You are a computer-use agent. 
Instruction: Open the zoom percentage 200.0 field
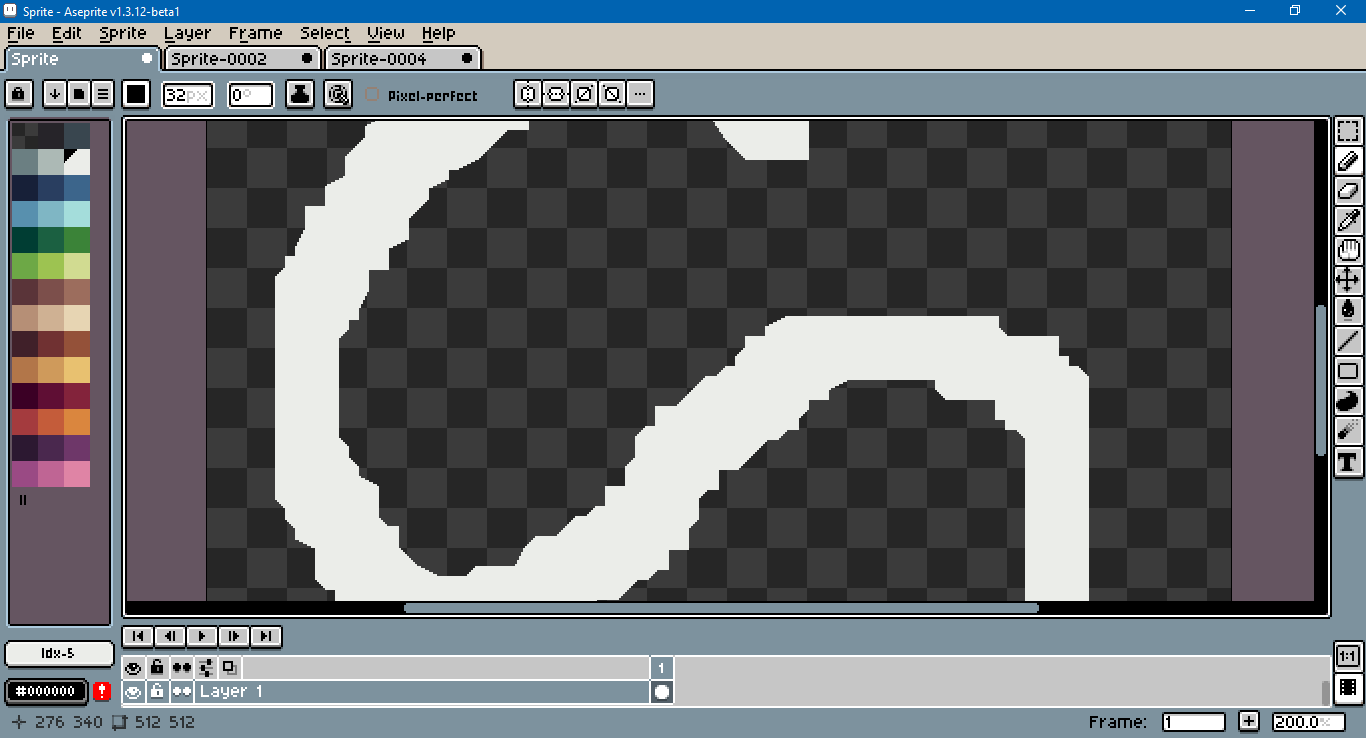coord(1307,721)
